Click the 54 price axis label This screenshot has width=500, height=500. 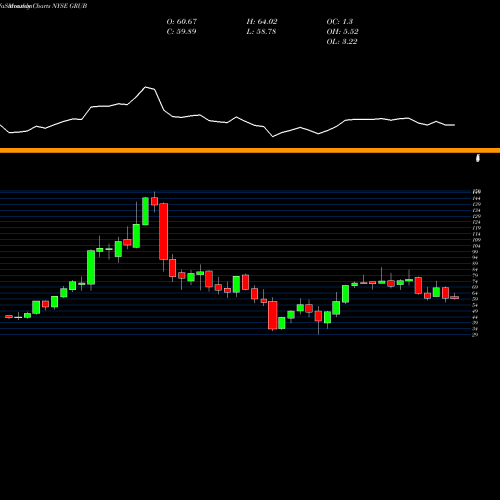(475, 305)
